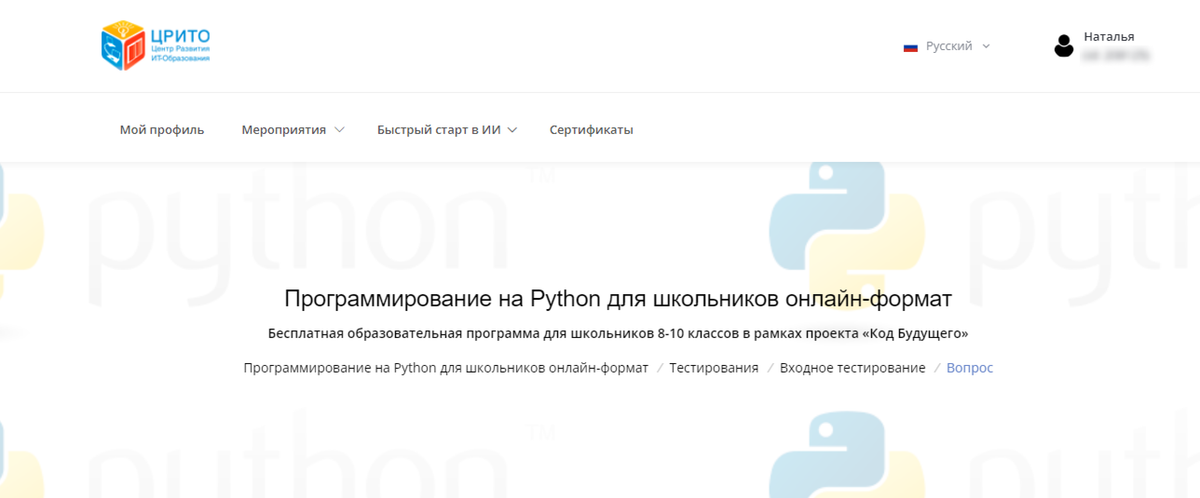Open the Тестирования breadcrumb link
Viewport: 1200px width, 498px height.
pyautogui.click(x=714, y=368)
